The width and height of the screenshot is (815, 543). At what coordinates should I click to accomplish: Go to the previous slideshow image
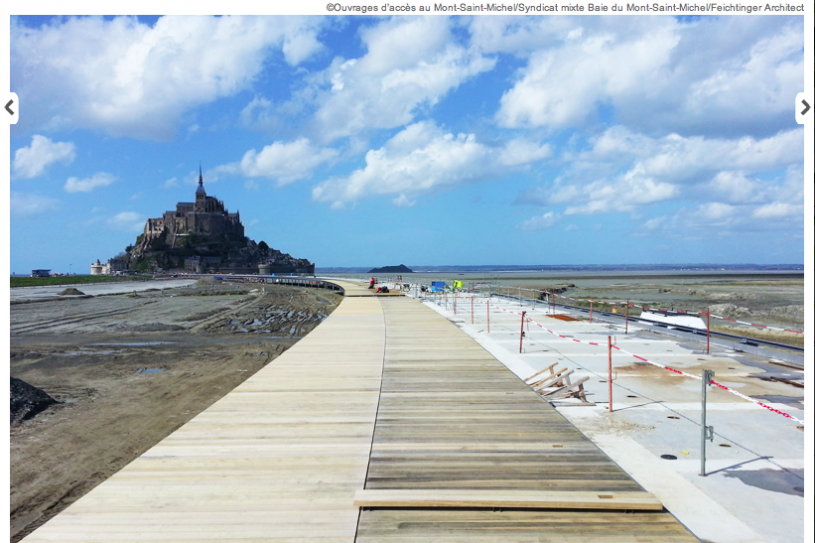10,108
